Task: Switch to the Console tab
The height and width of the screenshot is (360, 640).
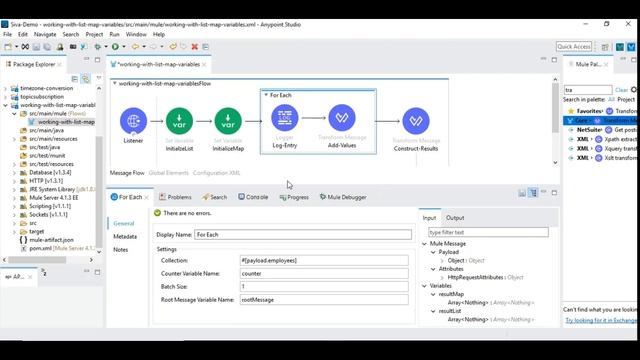Action: tap(253, 197)
